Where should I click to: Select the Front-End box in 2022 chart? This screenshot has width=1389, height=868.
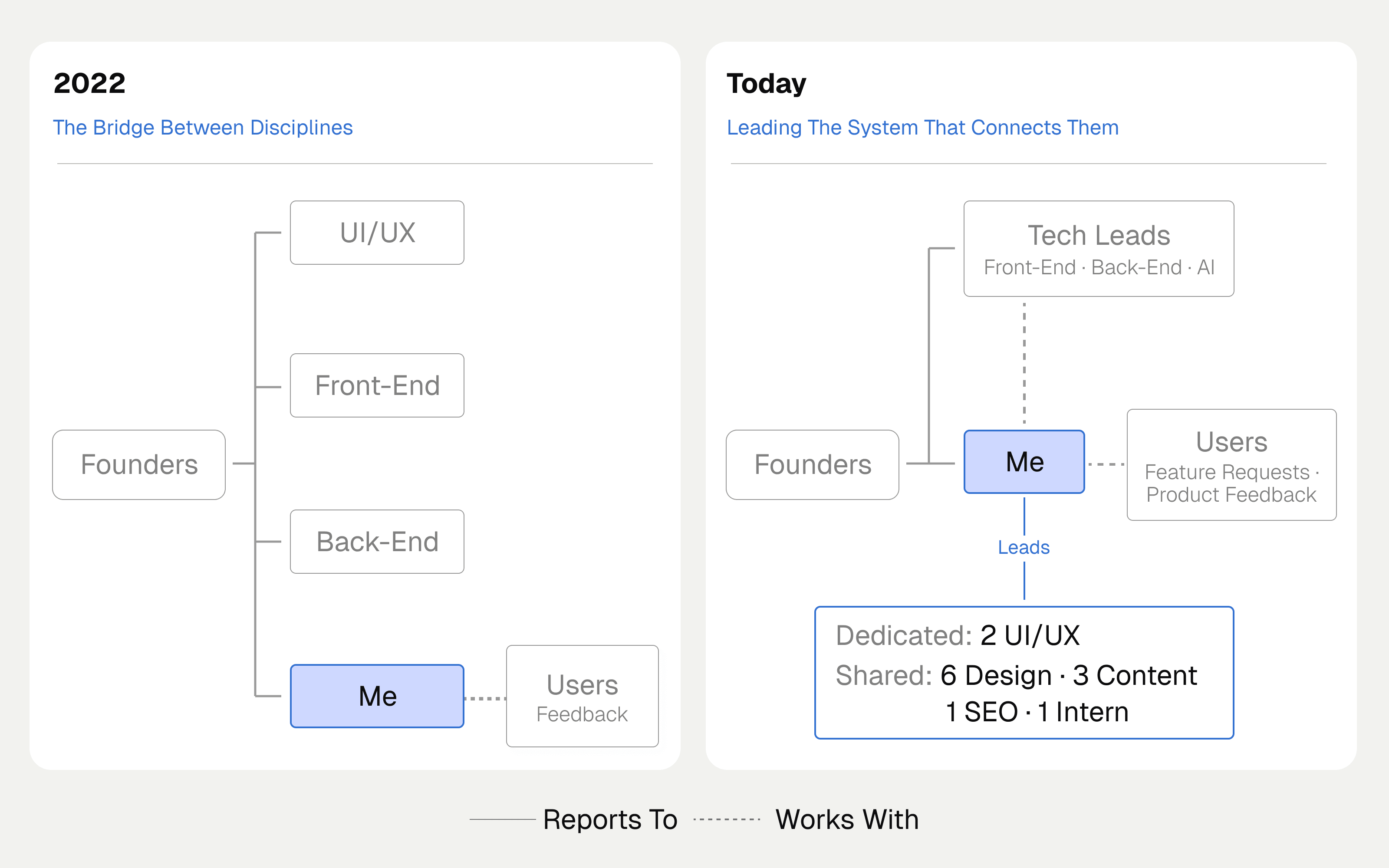click(377, 385)
